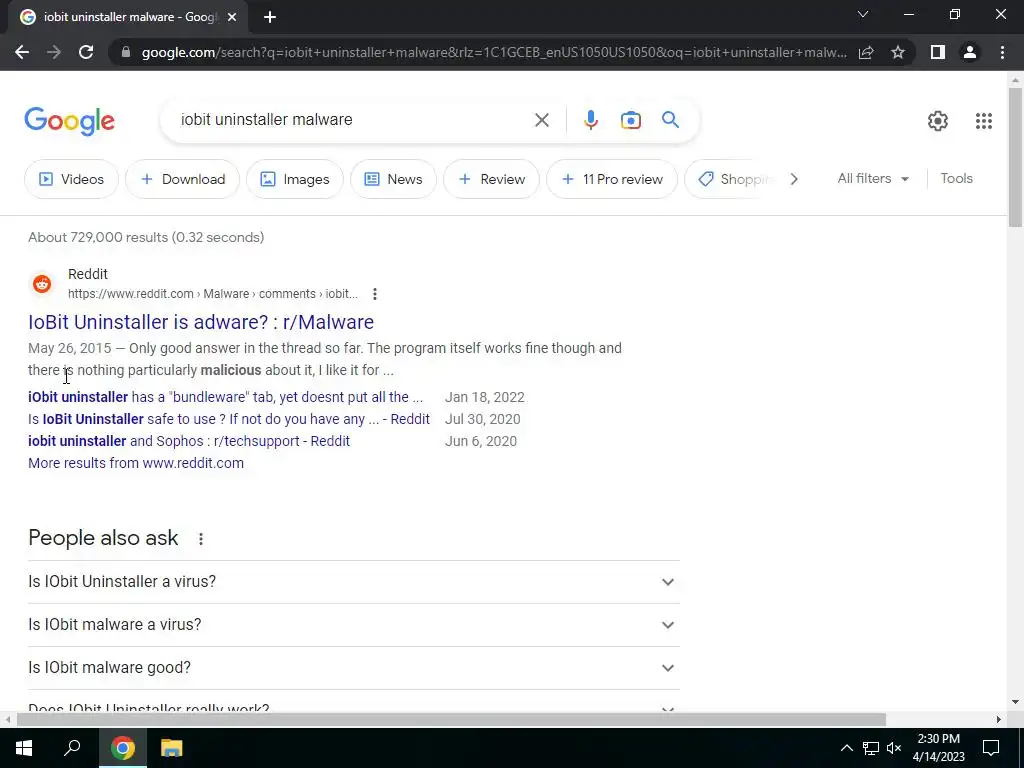This screenshot has width=1024, height=768.
Task: Open the iObit uninstaller bundleware tab link
Action: click(x=225, y=397)
